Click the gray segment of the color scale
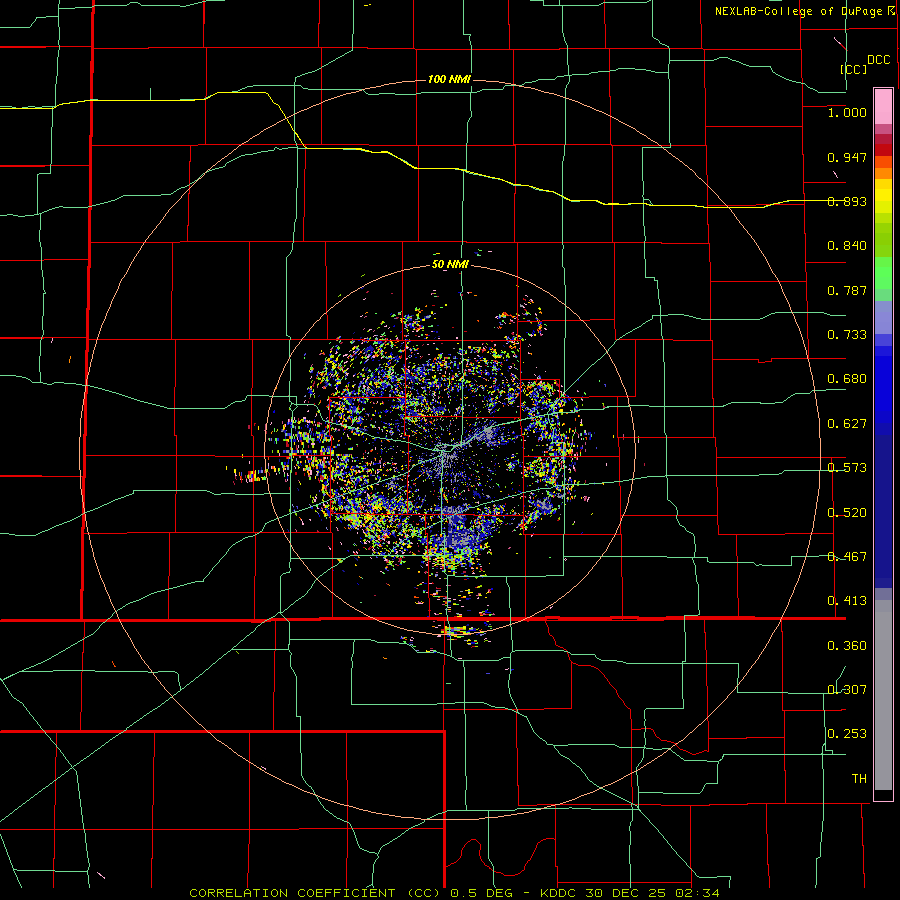Viewport: 900px width, 900px height. [x=883, y=695]
